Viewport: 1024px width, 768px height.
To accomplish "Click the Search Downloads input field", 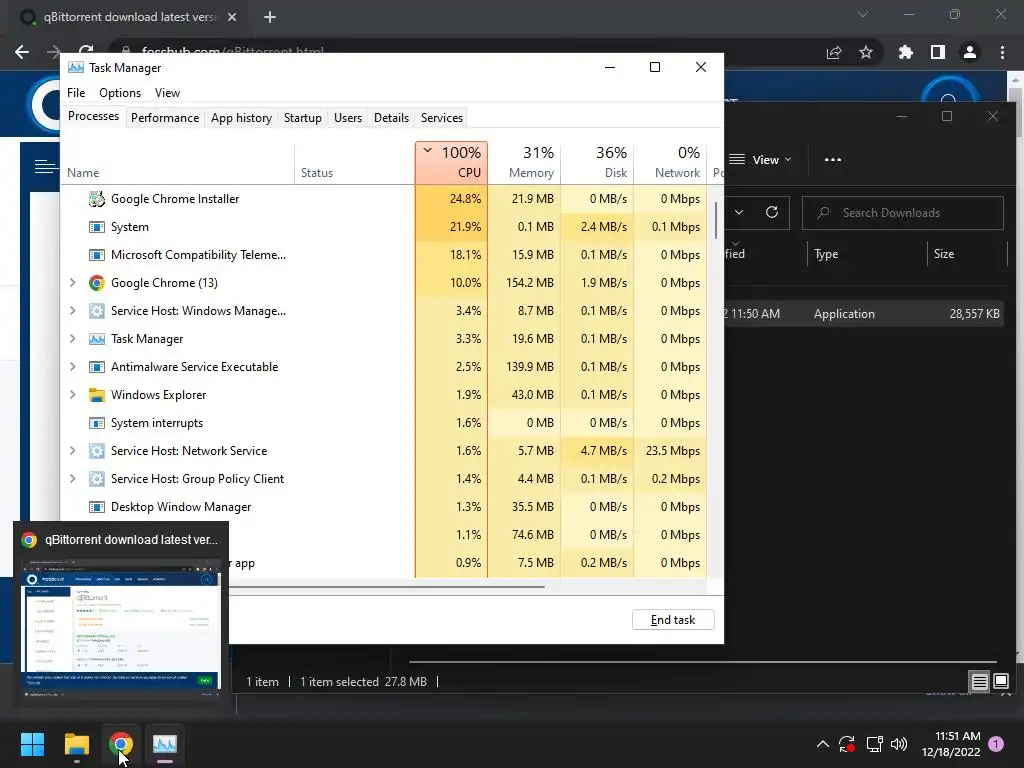I will (903, 213).
